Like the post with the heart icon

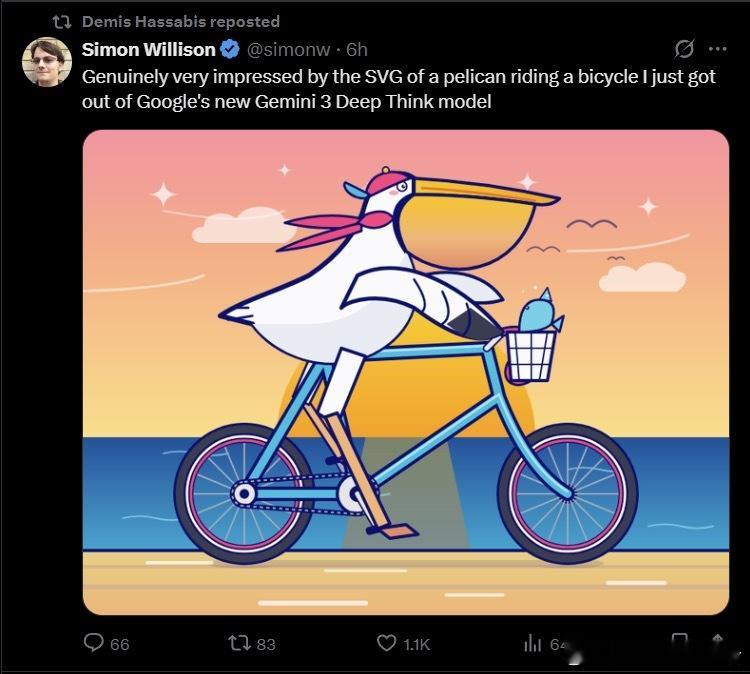(386, 643)
